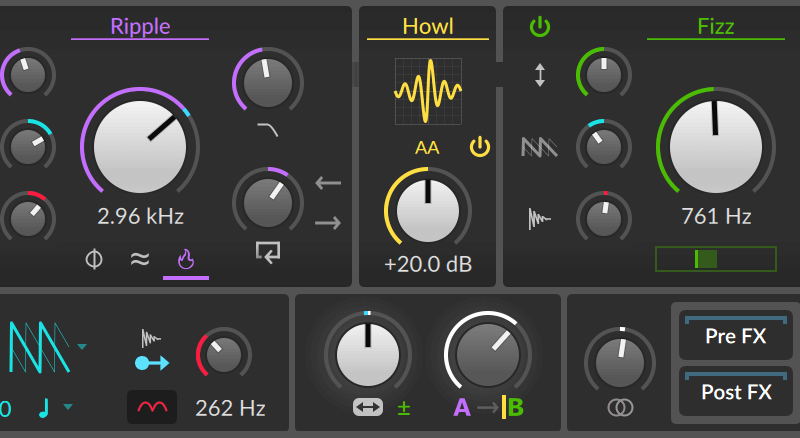Open the sawtooth waveform shape dropdown
Image resolution: width=800 pixels, height=438 pixels.
[82, 347]
